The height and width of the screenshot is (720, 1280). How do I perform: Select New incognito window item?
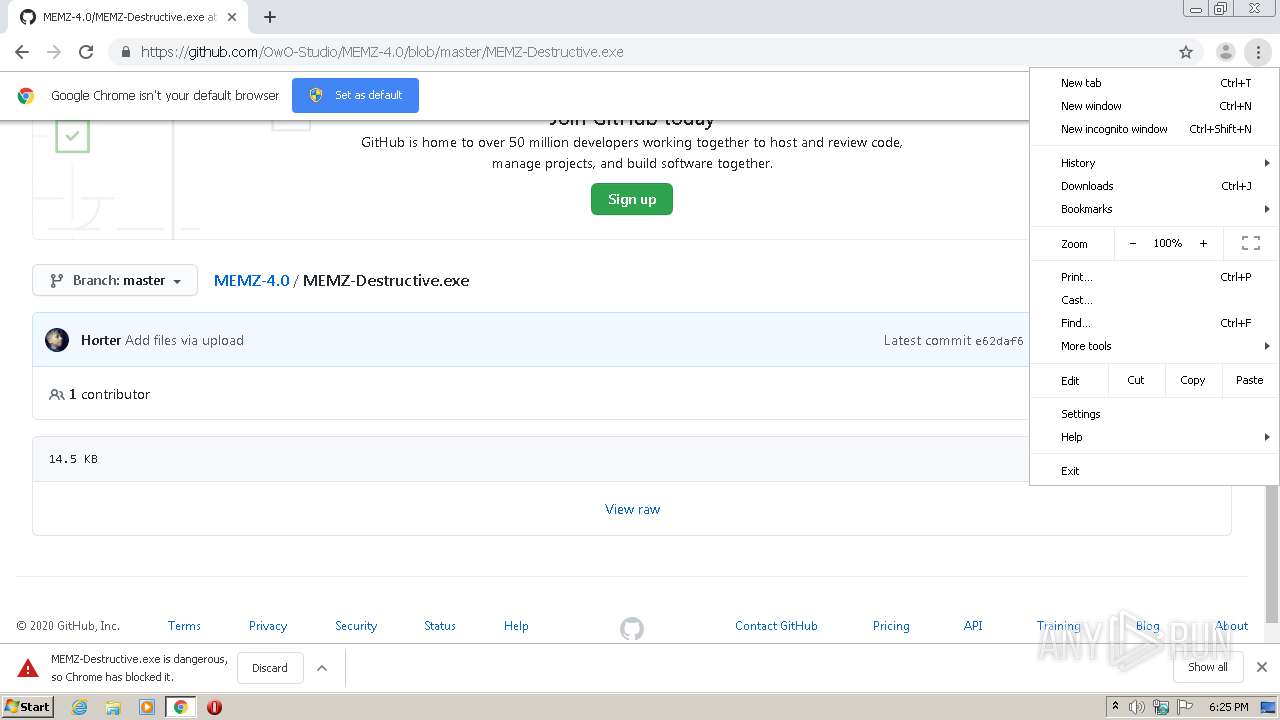click(x=1154, y=129)
